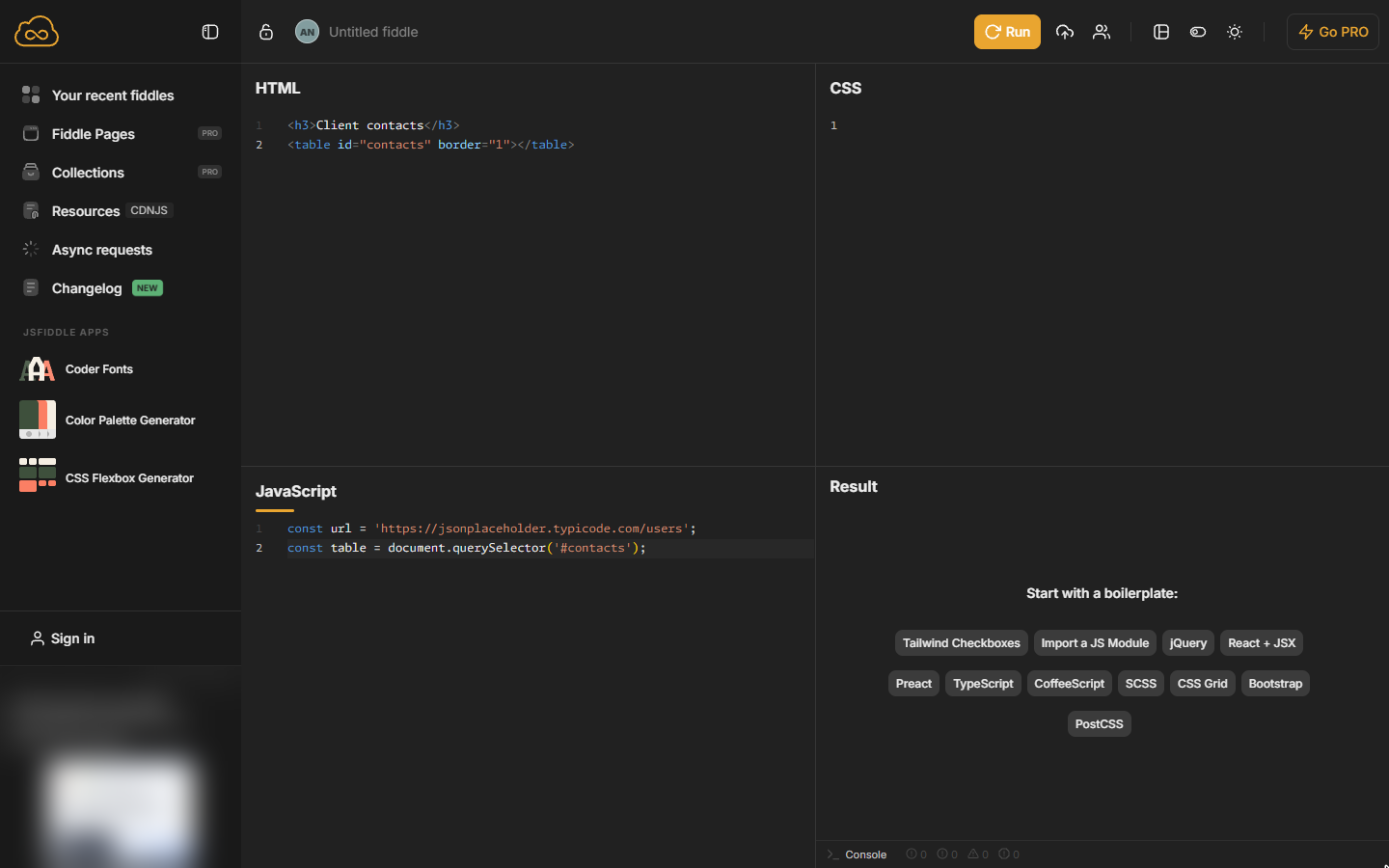Launch the Color Palette Generator app
1389x868 pixels.
coord(130,420)
